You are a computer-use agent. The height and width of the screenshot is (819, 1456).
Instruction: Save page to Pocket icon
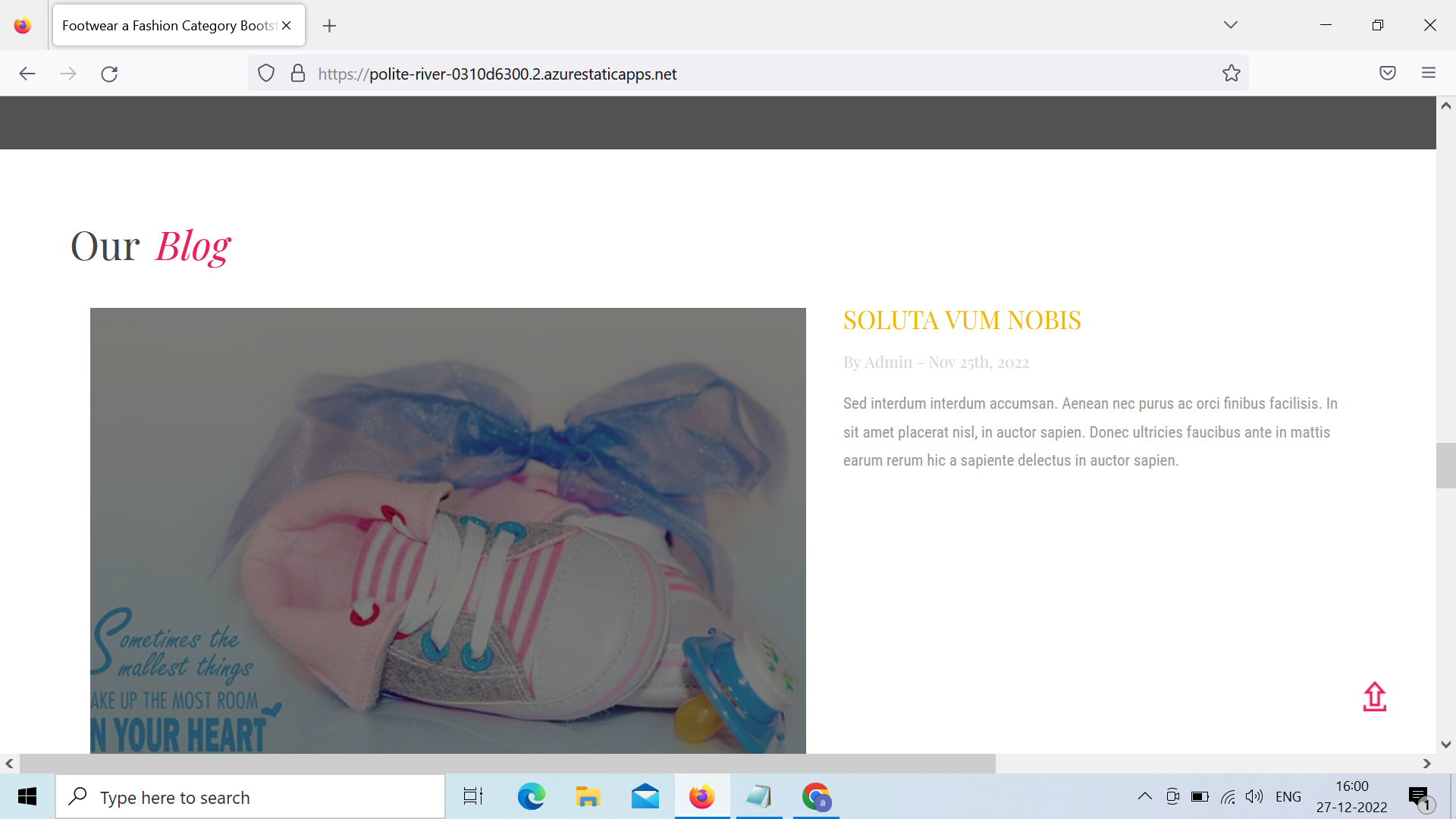pos(1387,74)
